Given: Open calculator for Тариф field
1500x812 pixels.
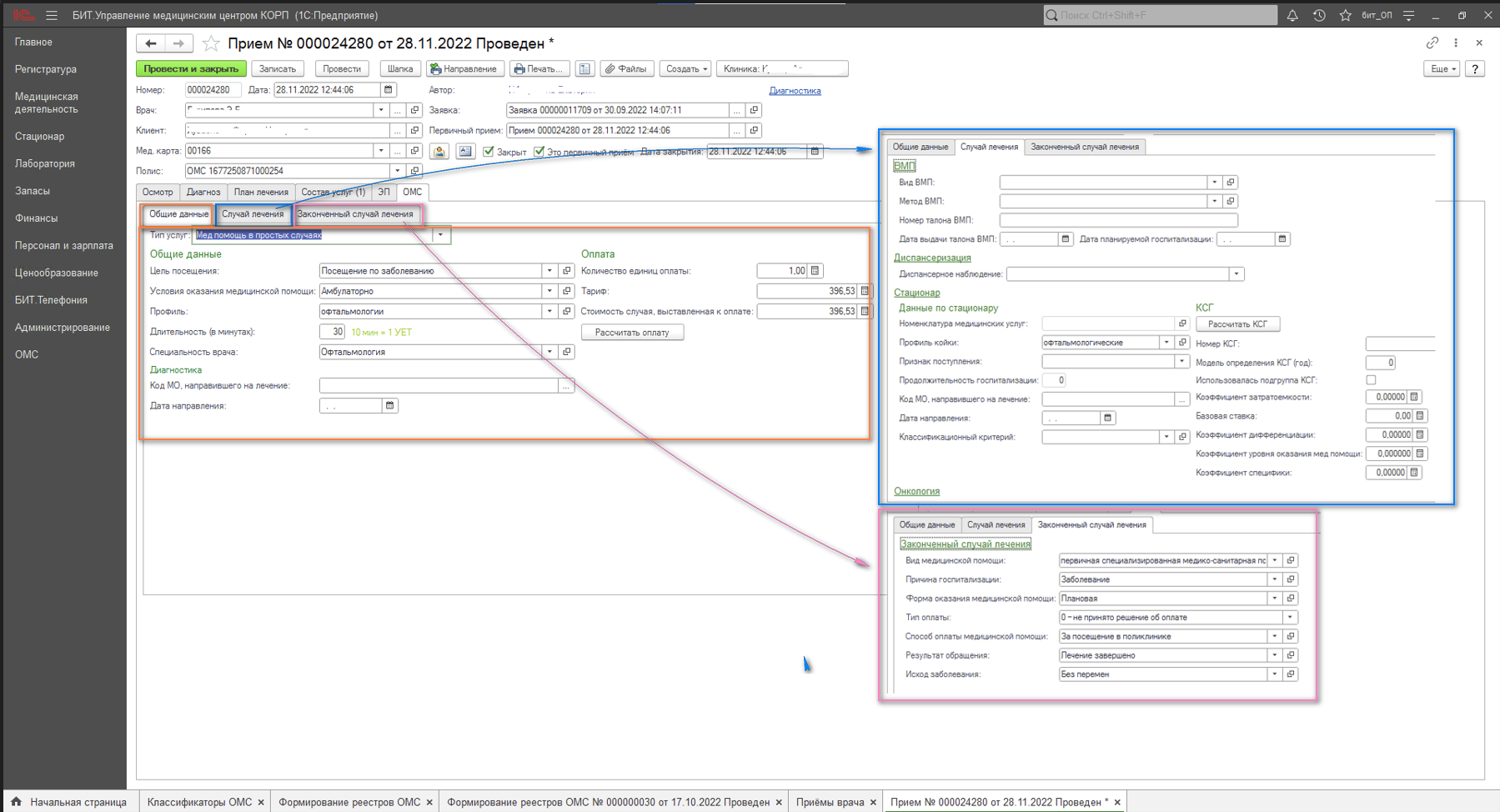Looking at the screenshot, I should pos(865,291).
